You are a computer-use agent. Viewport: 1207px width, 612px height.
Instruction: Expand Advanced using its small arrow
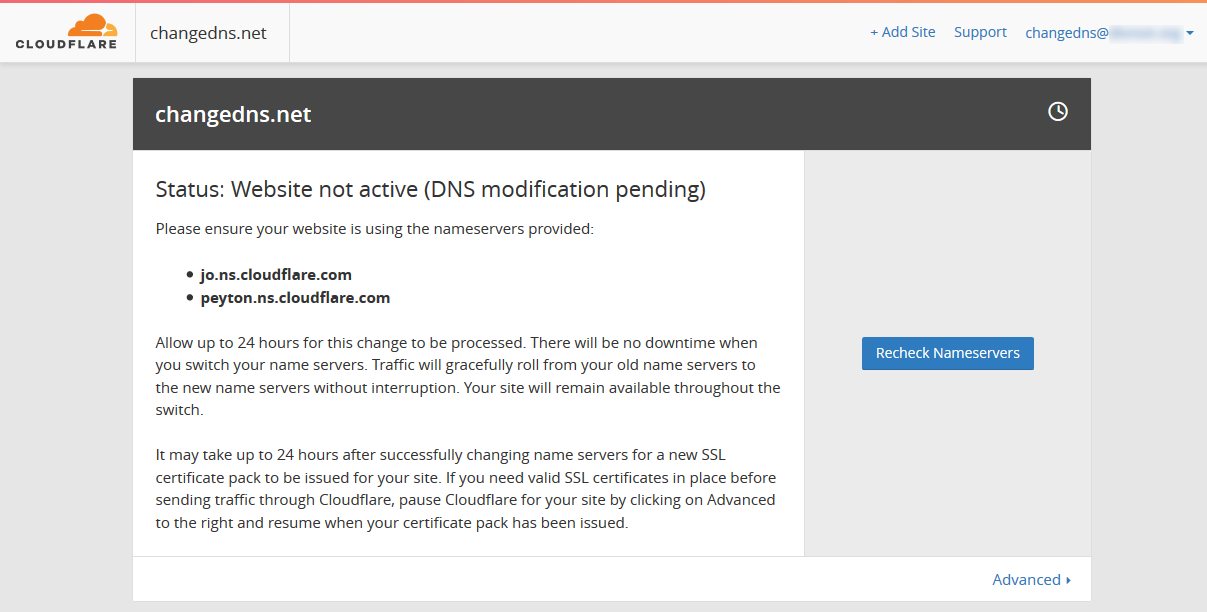(x=1068, y=580)
